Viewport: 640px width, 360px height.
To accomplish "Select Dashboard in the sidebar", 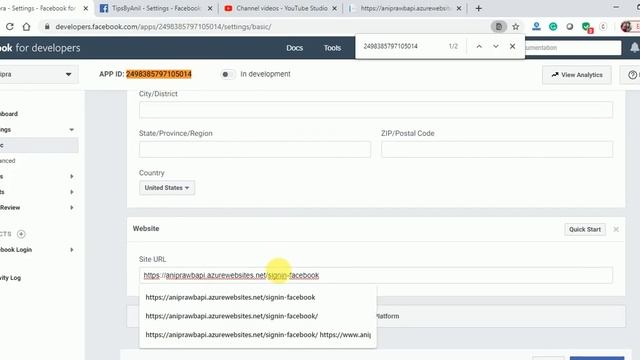I will click(x=9, y=114).
